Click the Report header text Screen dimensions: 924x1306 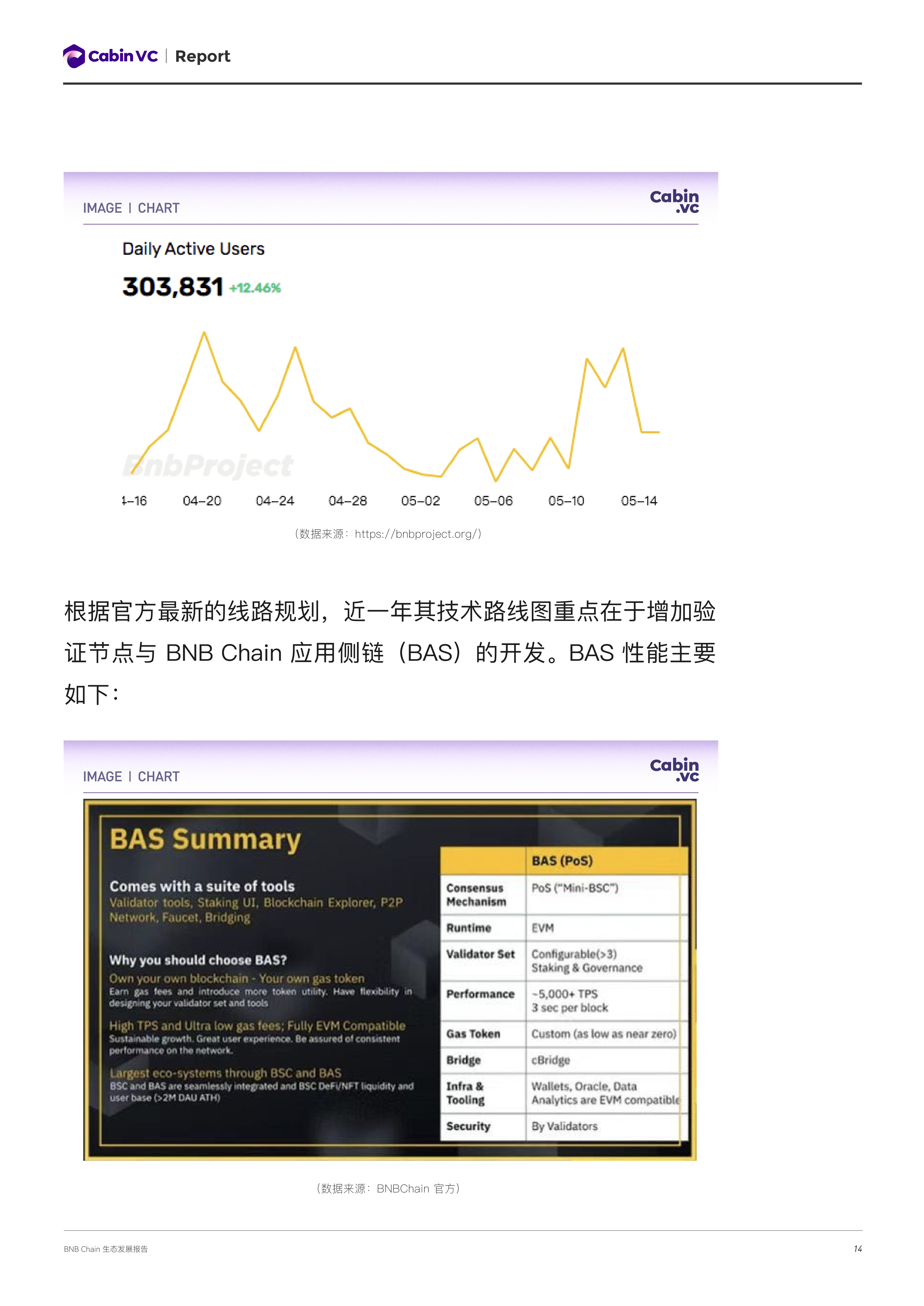coord(203,56)
